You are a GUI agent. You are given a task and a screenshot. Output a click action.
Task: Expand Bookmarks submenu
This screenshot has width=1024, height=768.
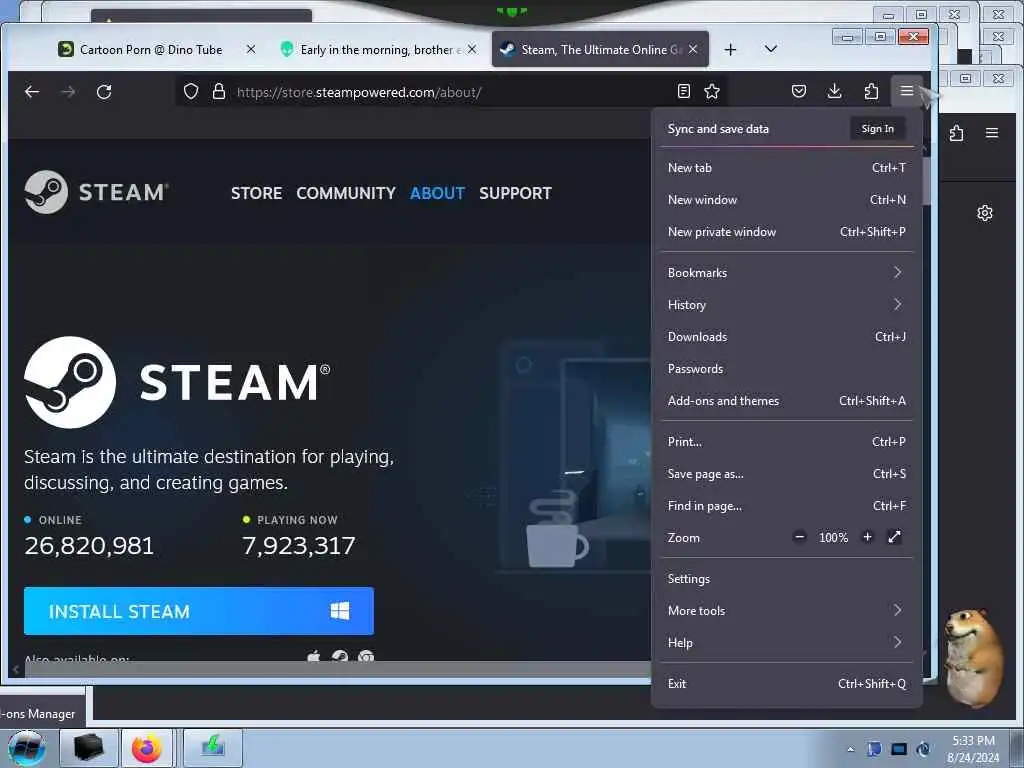(786, 272)
